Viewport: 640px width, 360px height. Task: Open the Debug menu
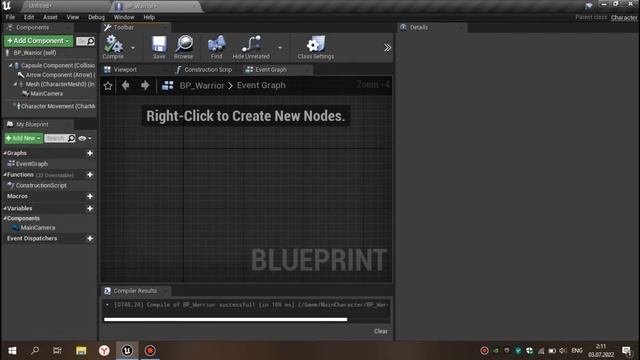click(96, 17)
